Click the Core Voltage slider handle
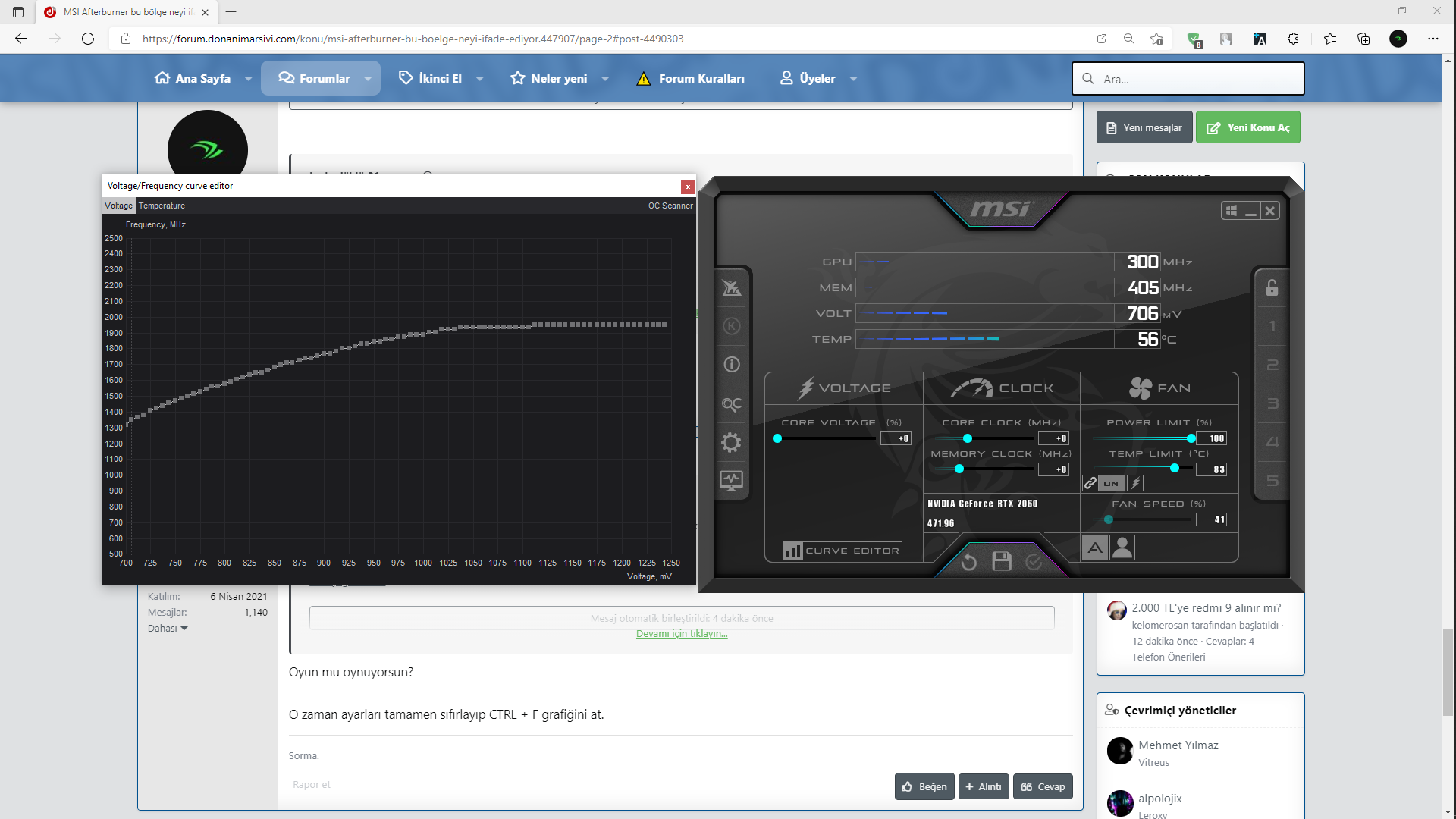1456x819 pixels. tap(777, 438)
